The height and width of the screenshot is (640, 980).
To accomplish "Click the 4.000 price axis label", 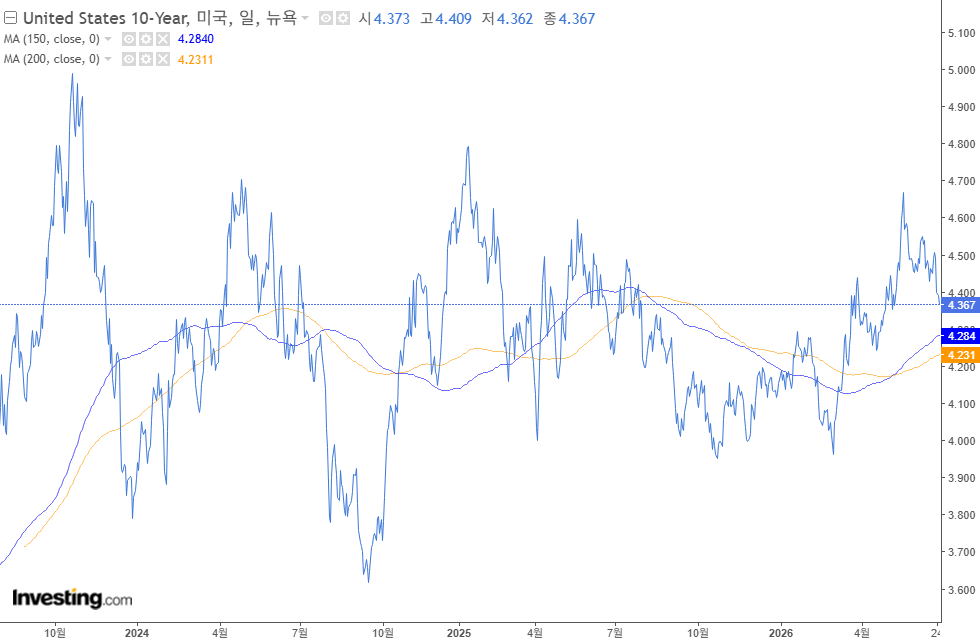I will pyautogui.click(x=961, y=441).
